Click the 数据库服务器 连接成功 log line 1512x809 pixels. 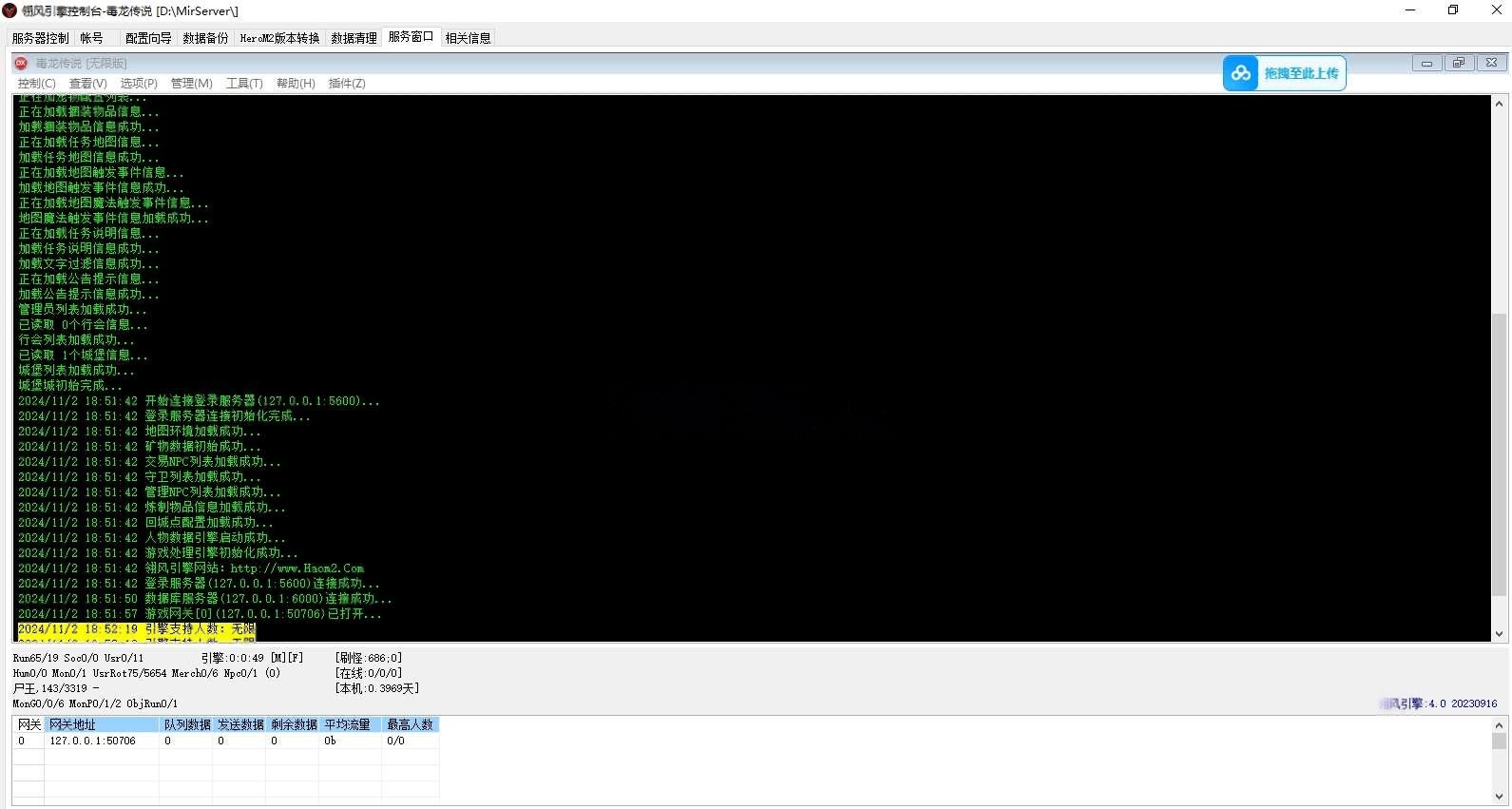click(x=204, y=599)
